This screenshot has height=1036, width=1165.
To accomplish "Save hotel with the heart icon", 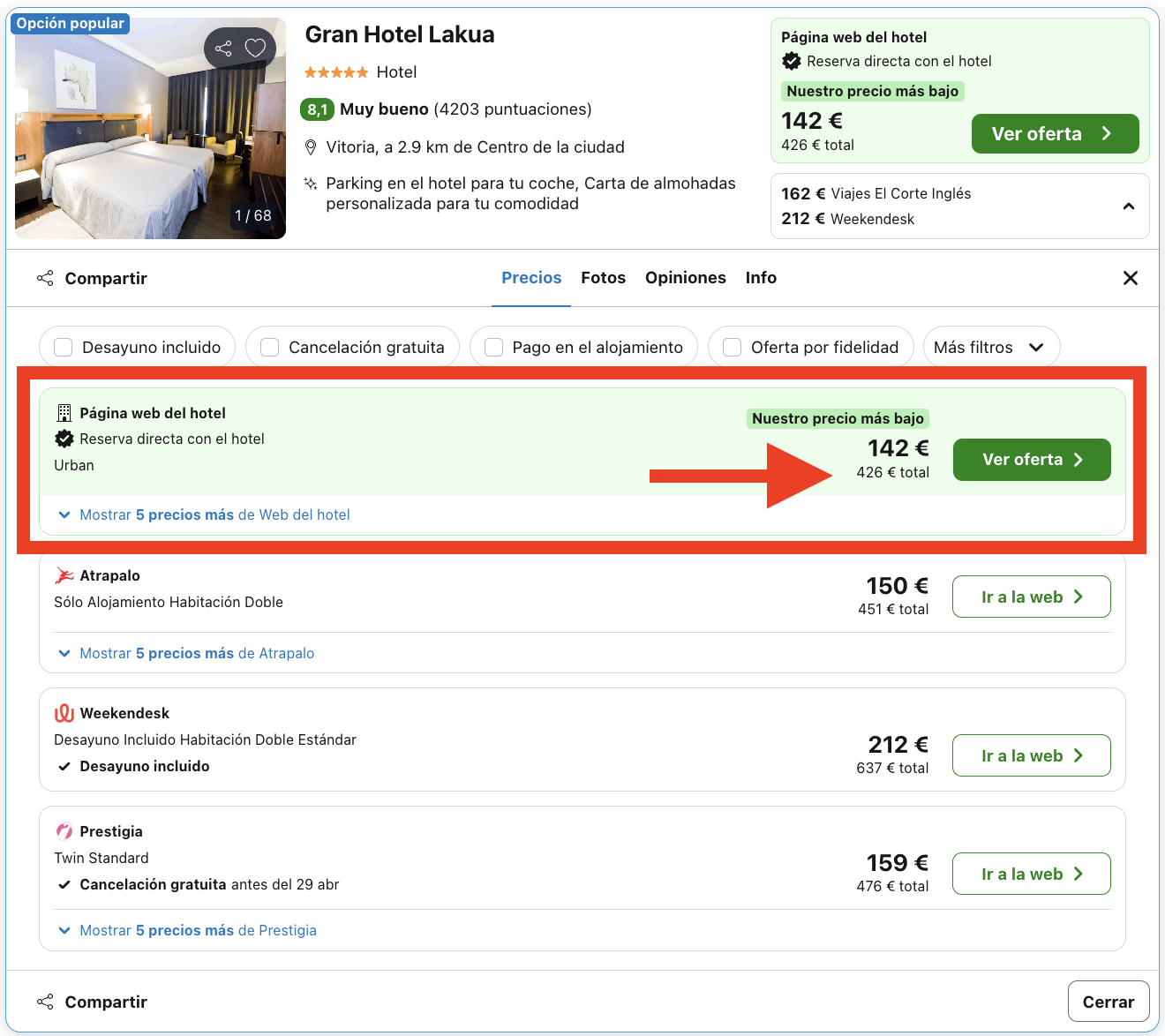I will (255, 49).
